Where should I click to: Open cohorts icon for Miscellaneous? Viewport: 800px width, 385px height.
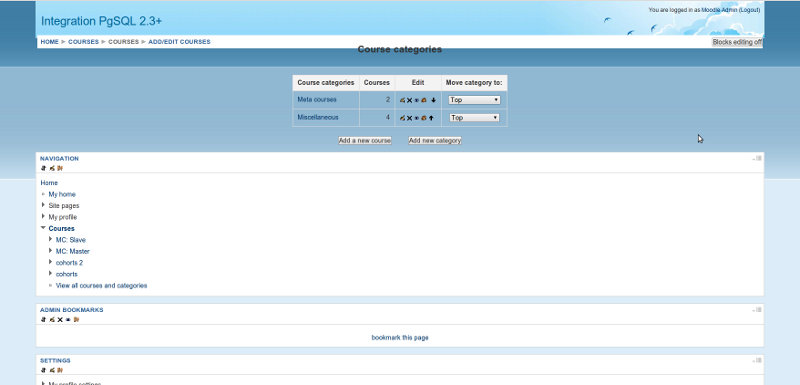tap(423, 118)
